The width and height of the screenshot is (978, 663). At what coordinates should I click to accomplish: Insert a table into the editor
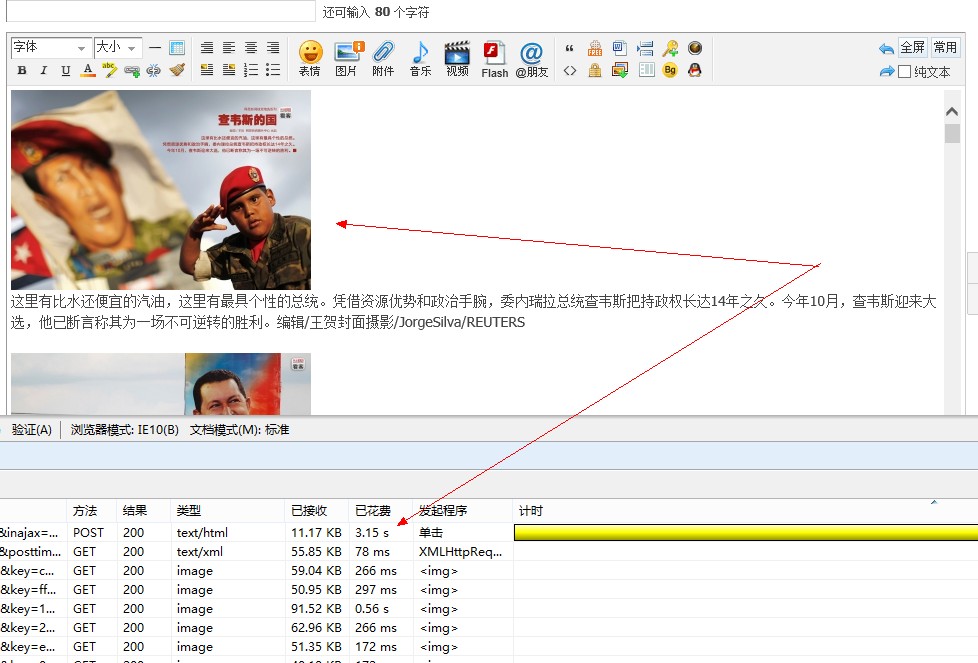[177, 47]
